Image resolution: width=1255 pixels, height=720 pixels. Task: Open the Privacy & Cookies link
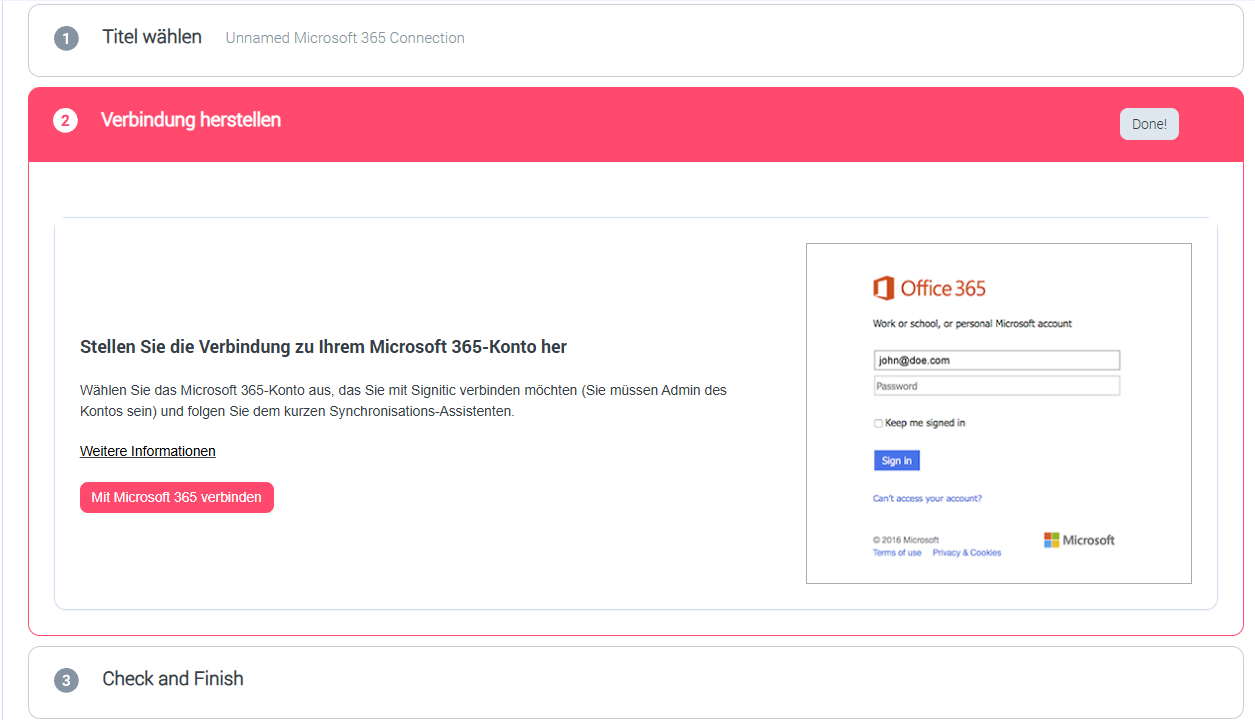click(x=966, y=553)
